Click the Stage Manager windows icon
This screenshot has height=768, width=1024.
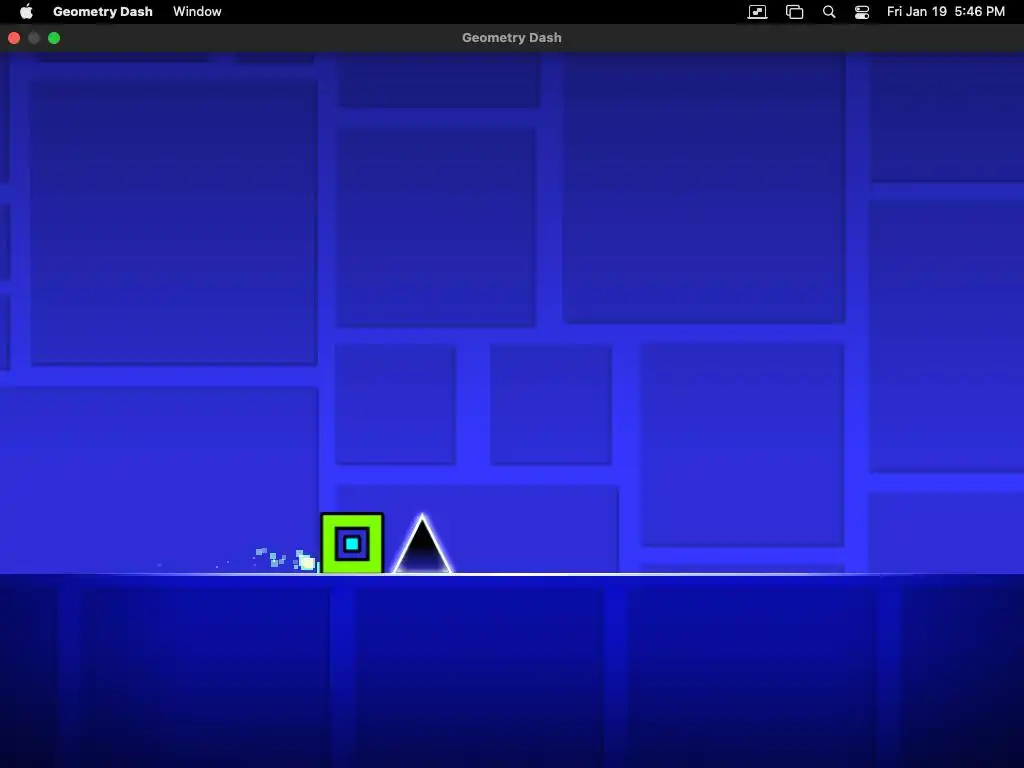pyautogui.click(x=794, y=12)
